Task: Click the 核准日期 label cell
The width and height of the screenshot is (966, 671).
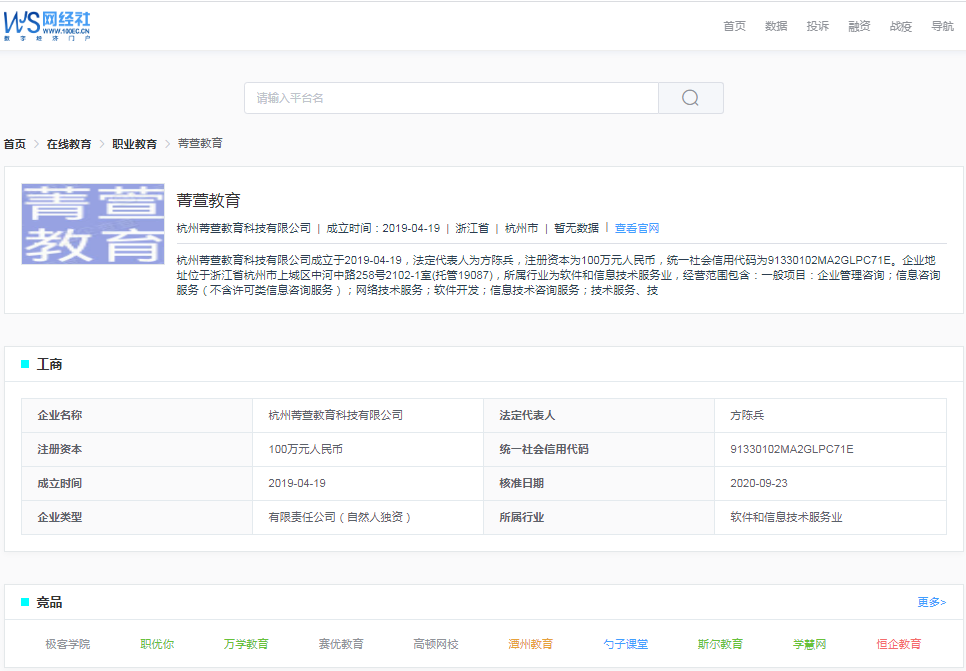Action: click(x=599, y=483)
